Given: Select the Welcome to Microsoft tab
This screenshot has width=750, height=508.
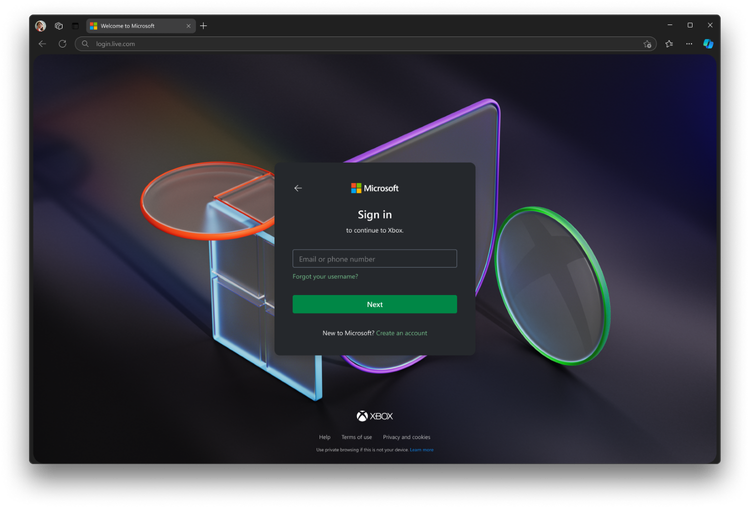Looking at the screenshot, I should (x=141, y=26).
